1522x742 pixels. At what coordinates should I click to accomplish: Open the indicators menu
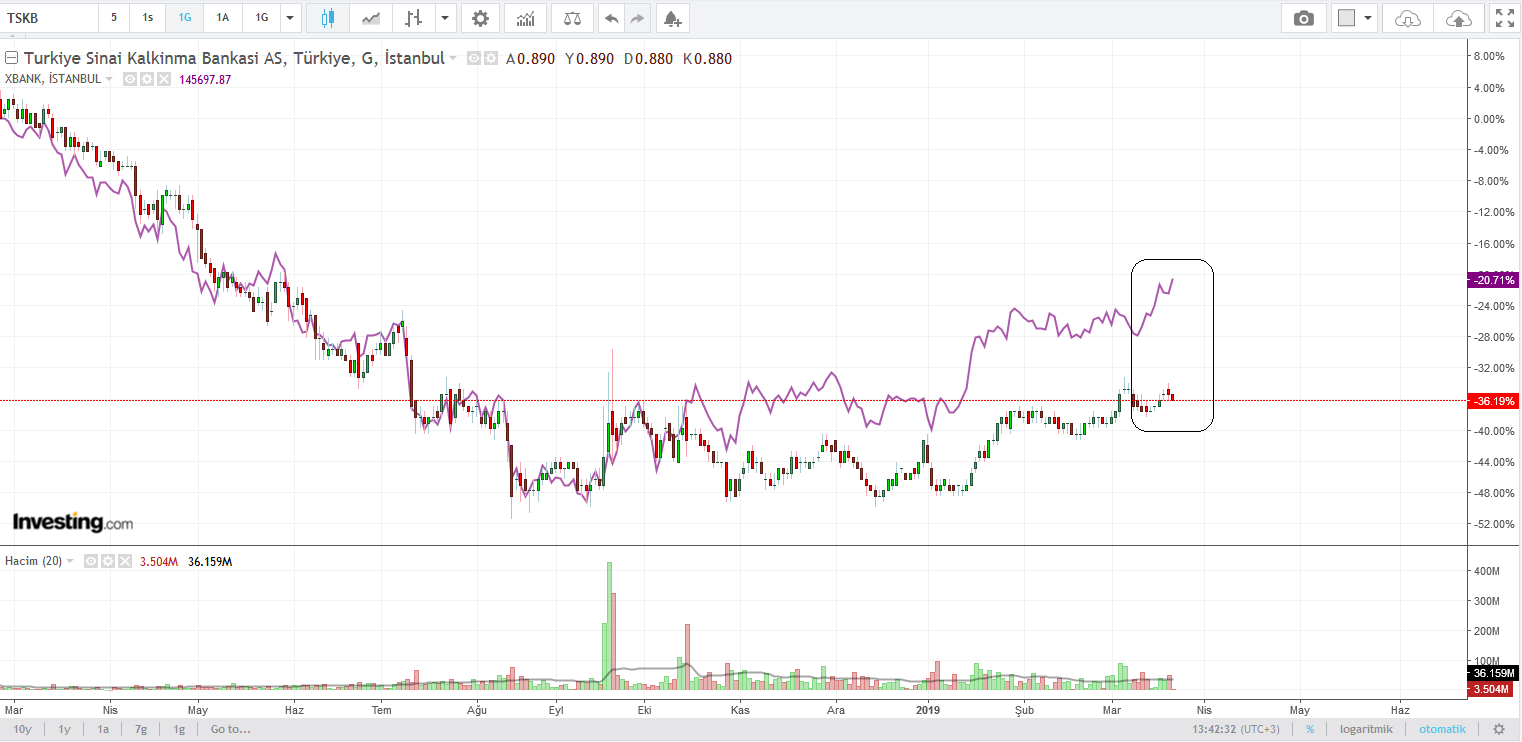click(x=525, y=18)
